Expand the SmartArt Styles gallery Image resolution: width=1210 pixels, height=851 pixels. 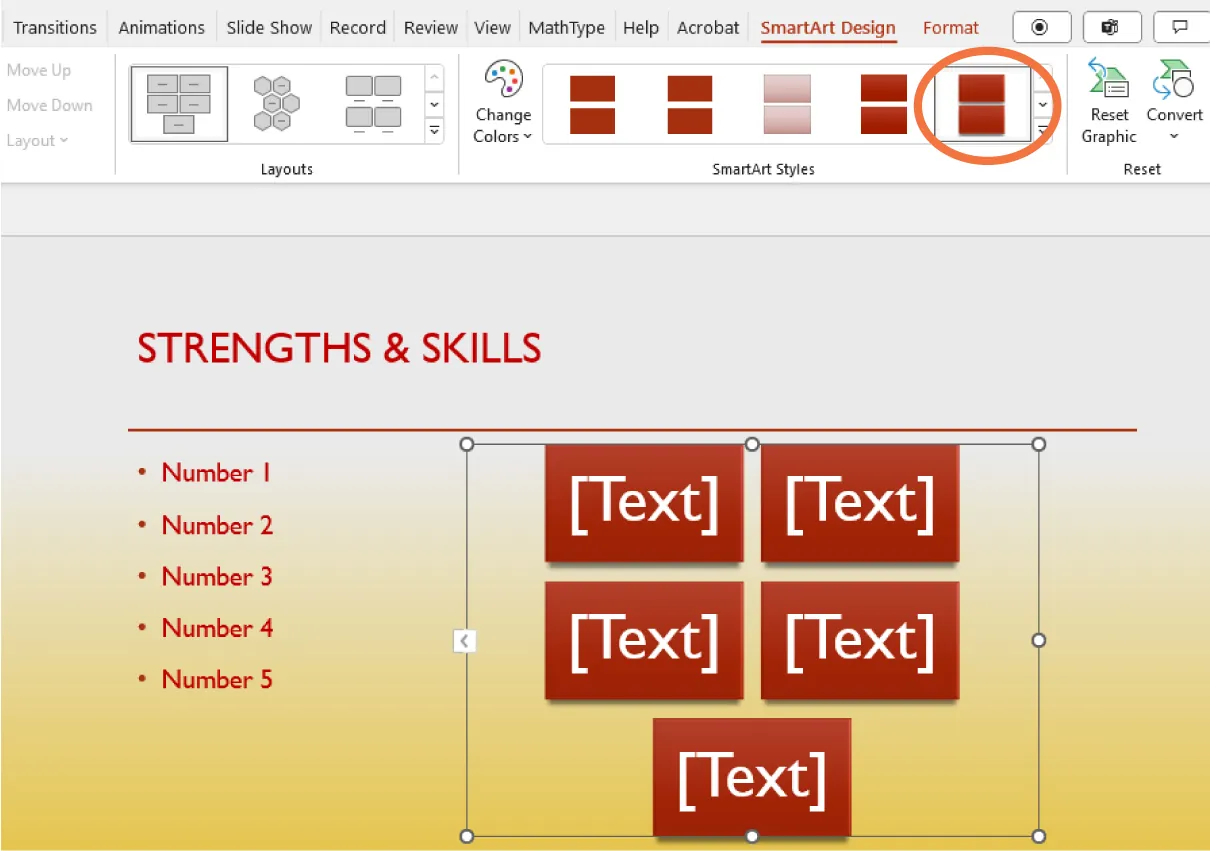pyautogui.click(x=1043, y=131)
